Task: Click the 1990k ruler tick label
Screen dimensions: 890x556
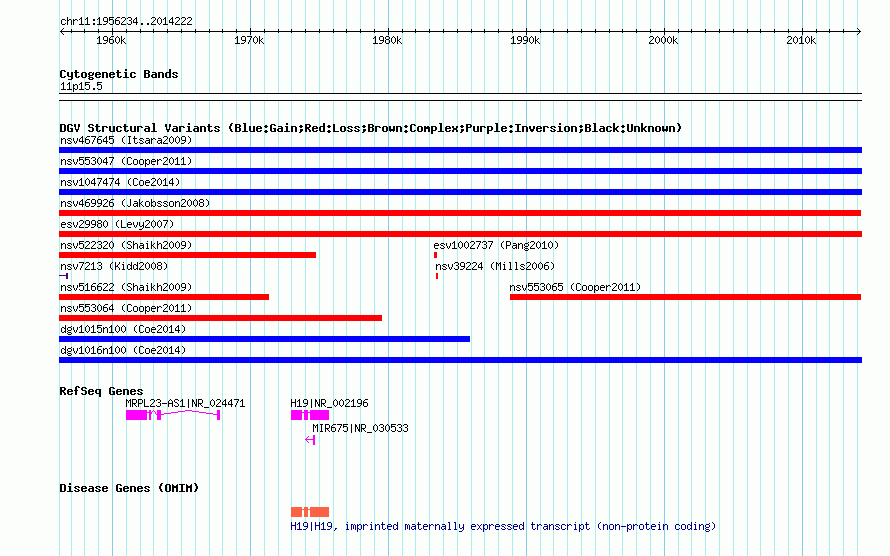Action: point(525,40)
